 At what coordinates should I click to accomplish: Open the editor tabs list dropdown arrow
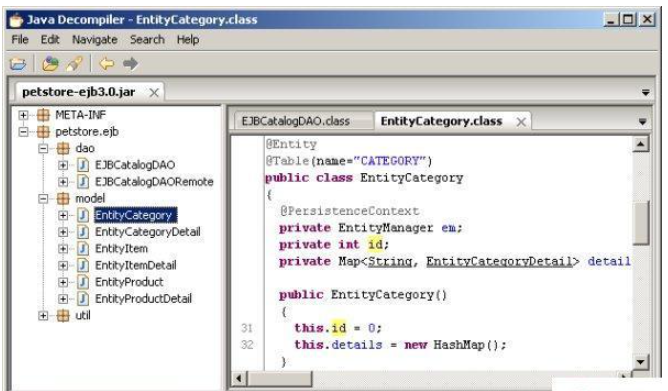click(642, 122)
